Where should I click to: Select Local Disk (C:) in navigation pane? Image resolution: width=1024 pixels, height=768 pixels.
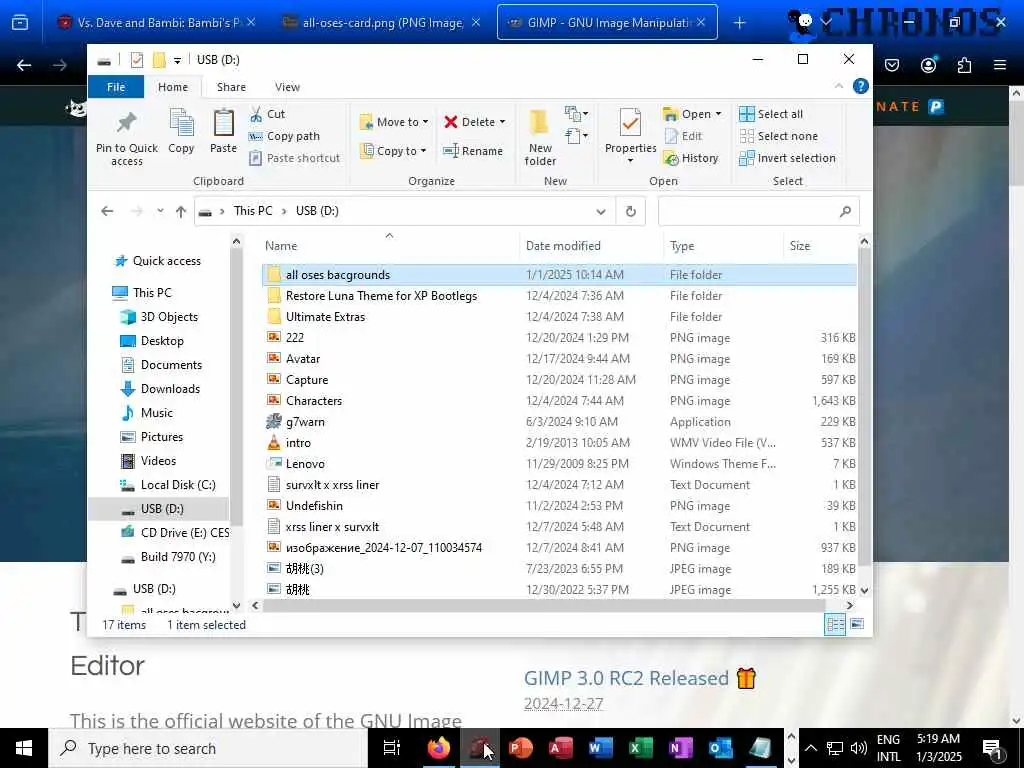[x=178, y=485]
